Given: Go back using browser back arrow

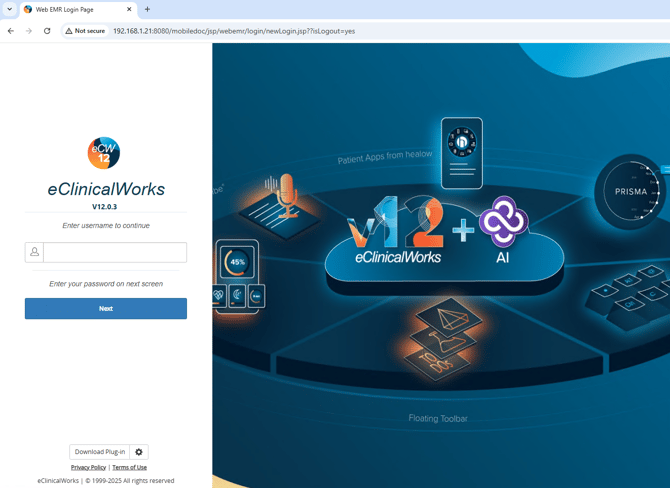Looking at the screenshot, I should click(x=11, y=31).
